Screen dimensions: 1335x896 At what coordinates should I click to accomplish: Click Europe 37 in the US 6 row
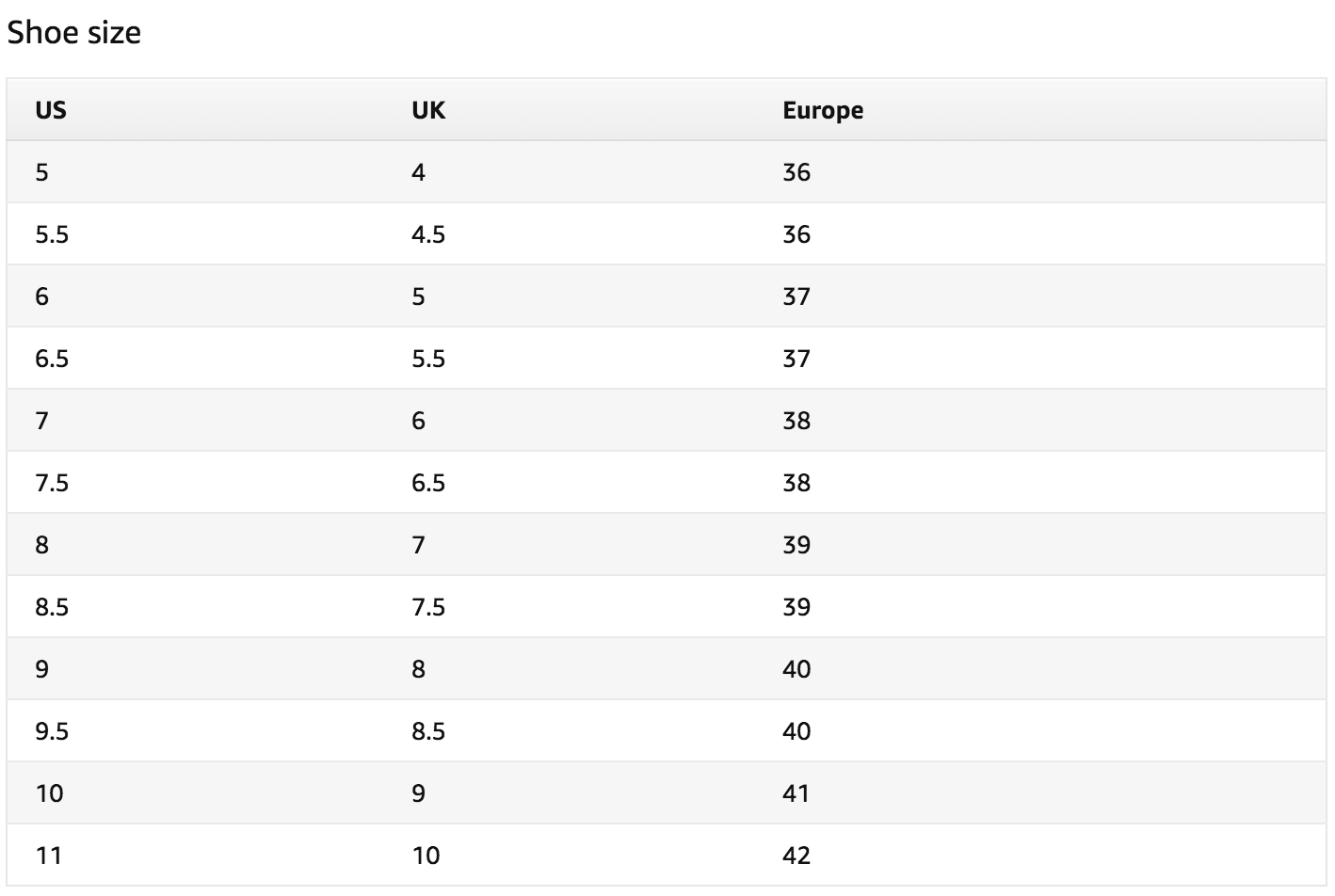[796, 296]
